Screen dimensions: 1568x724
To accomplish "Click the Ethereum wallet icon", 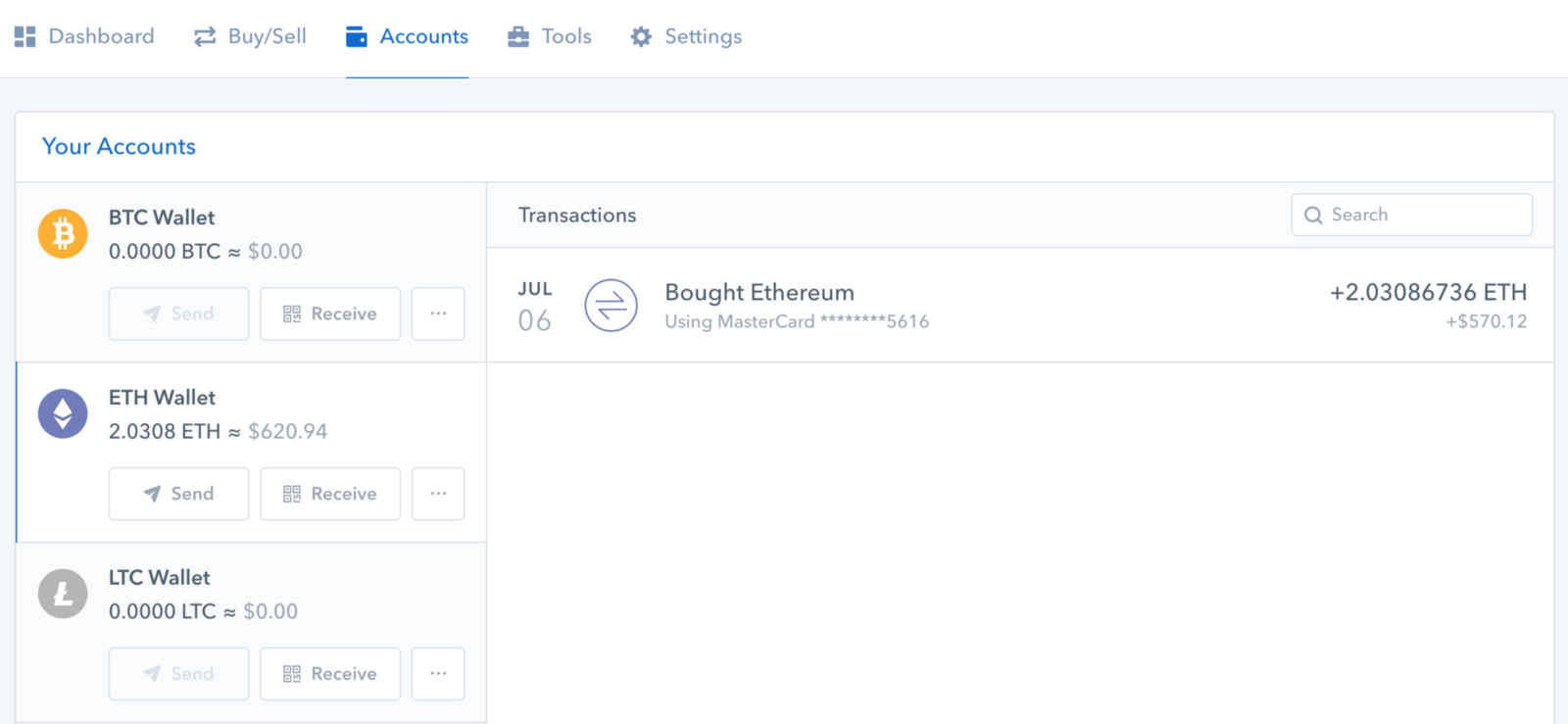I will 63,413.
